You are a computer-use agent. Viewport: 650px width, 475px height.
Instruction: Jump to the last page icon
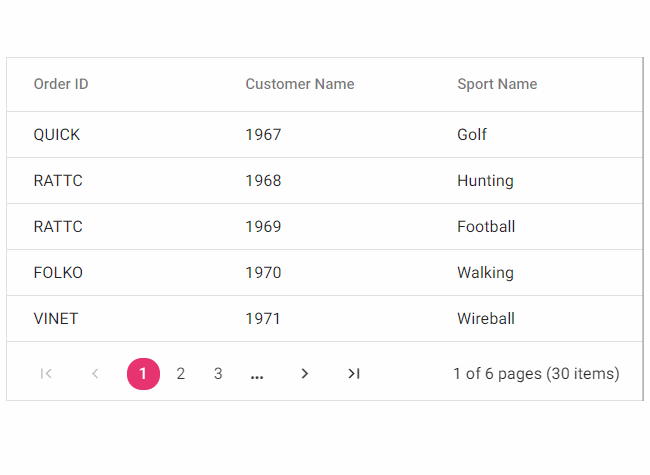click(x=353, y=374)
